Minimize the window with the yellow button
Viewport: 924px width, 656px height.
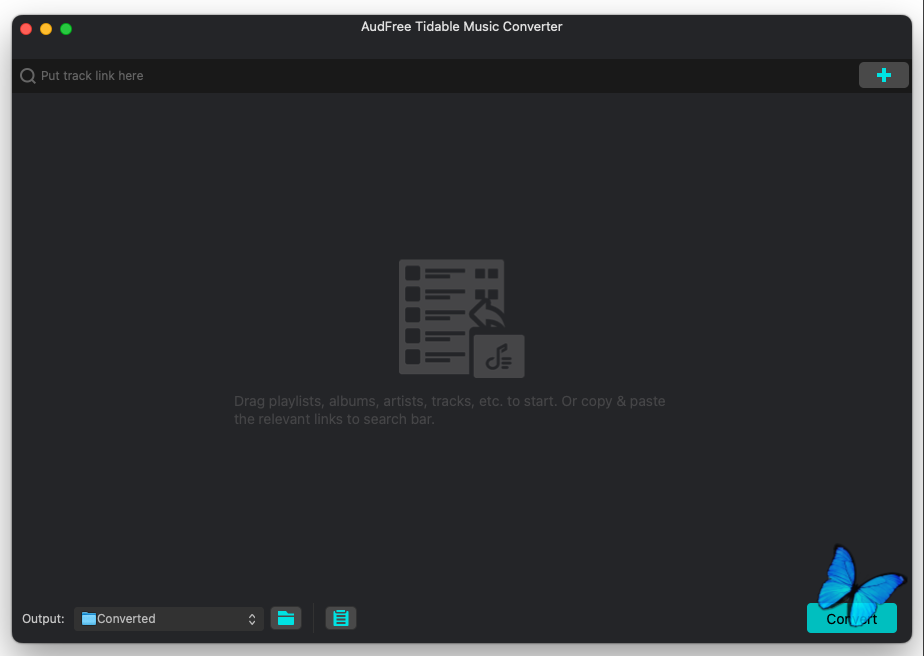click(x=46, y=29)
